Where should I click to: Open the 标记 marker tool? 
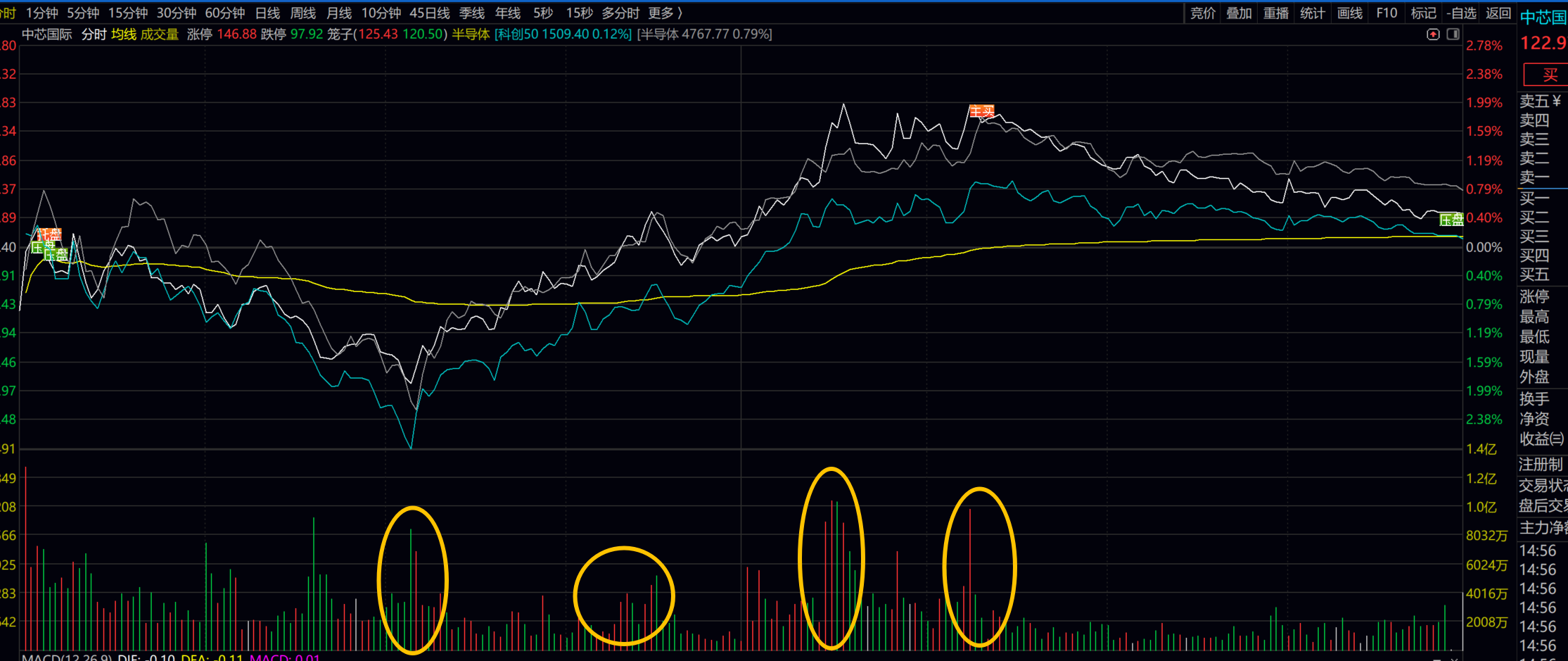pos(1423,13)
